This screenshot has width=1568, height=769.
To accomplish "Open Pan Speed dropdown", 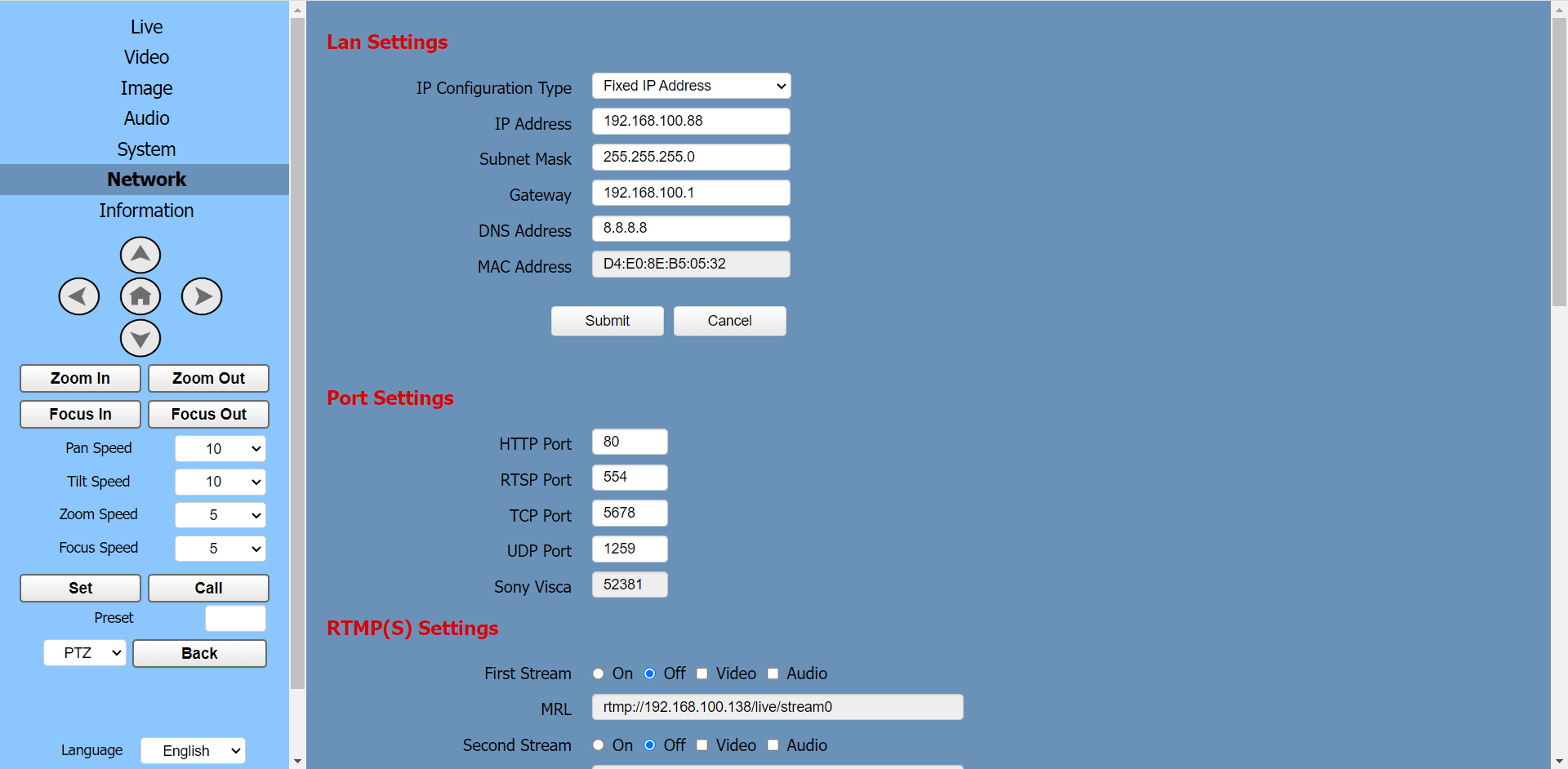I will pos(220,448).
